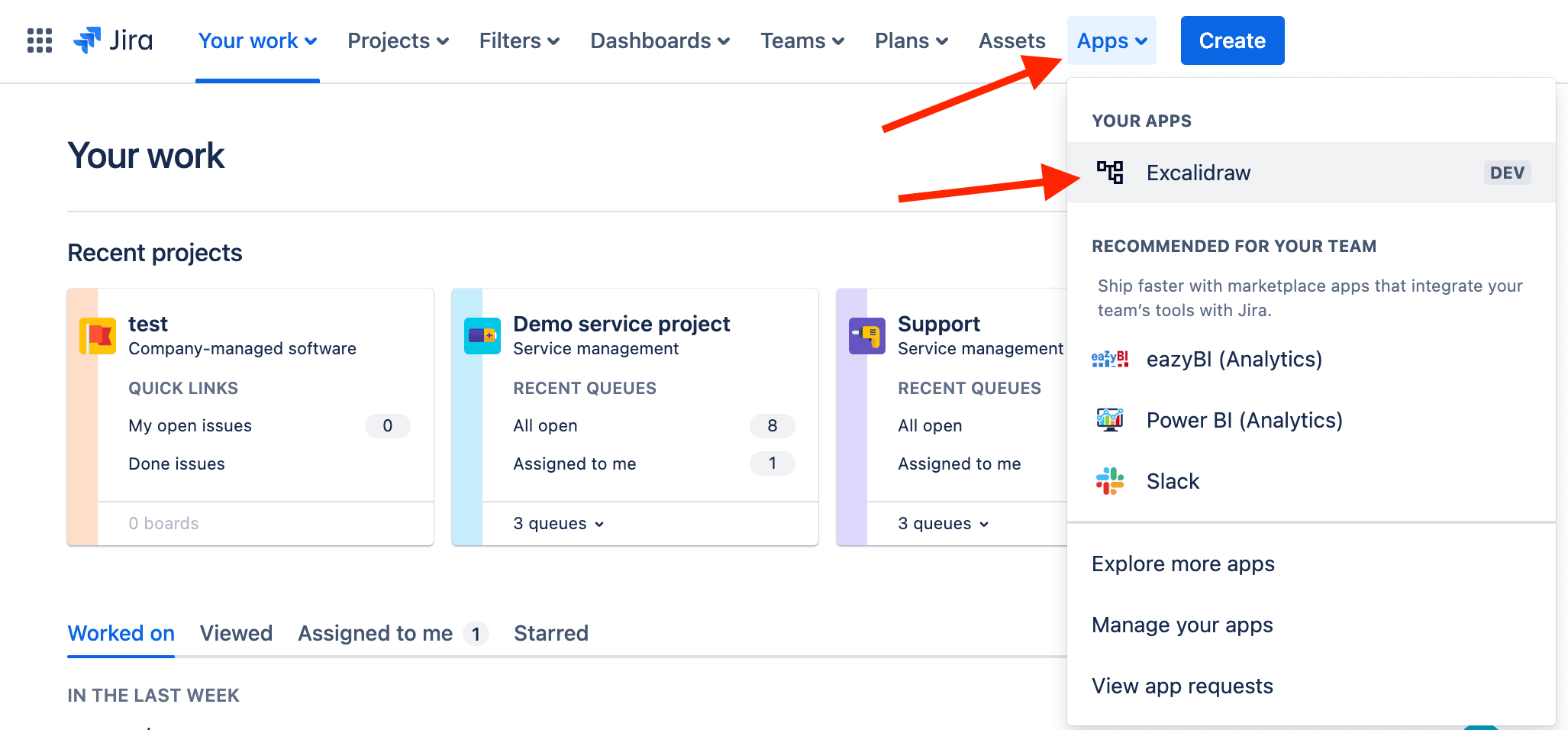The width and height of the screenshot is (1568, 730).
Task: Open the Demo service project title link
Action: click(621, 324)
